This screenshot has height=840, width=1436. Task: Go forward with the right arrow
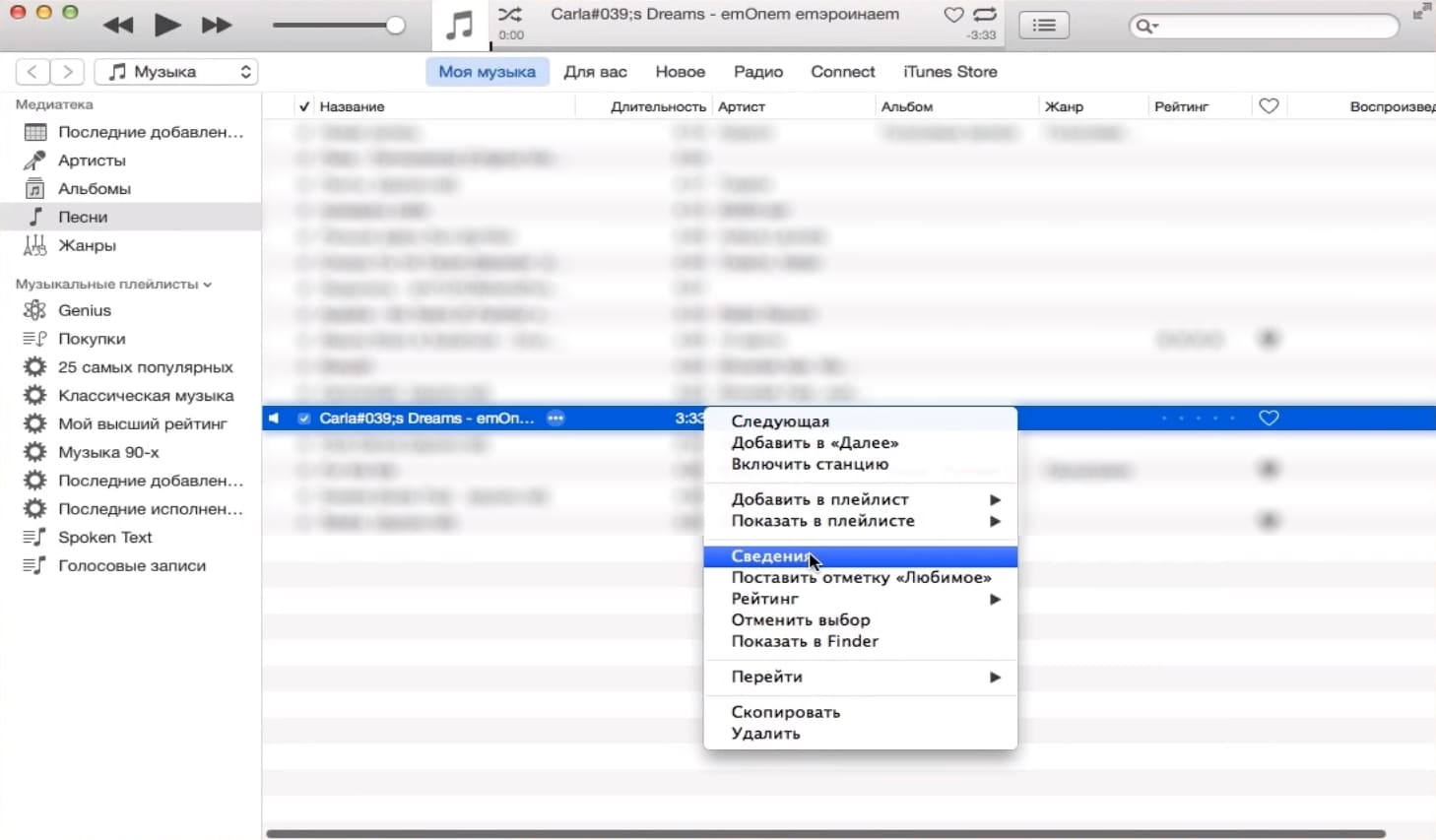point(67,72)
